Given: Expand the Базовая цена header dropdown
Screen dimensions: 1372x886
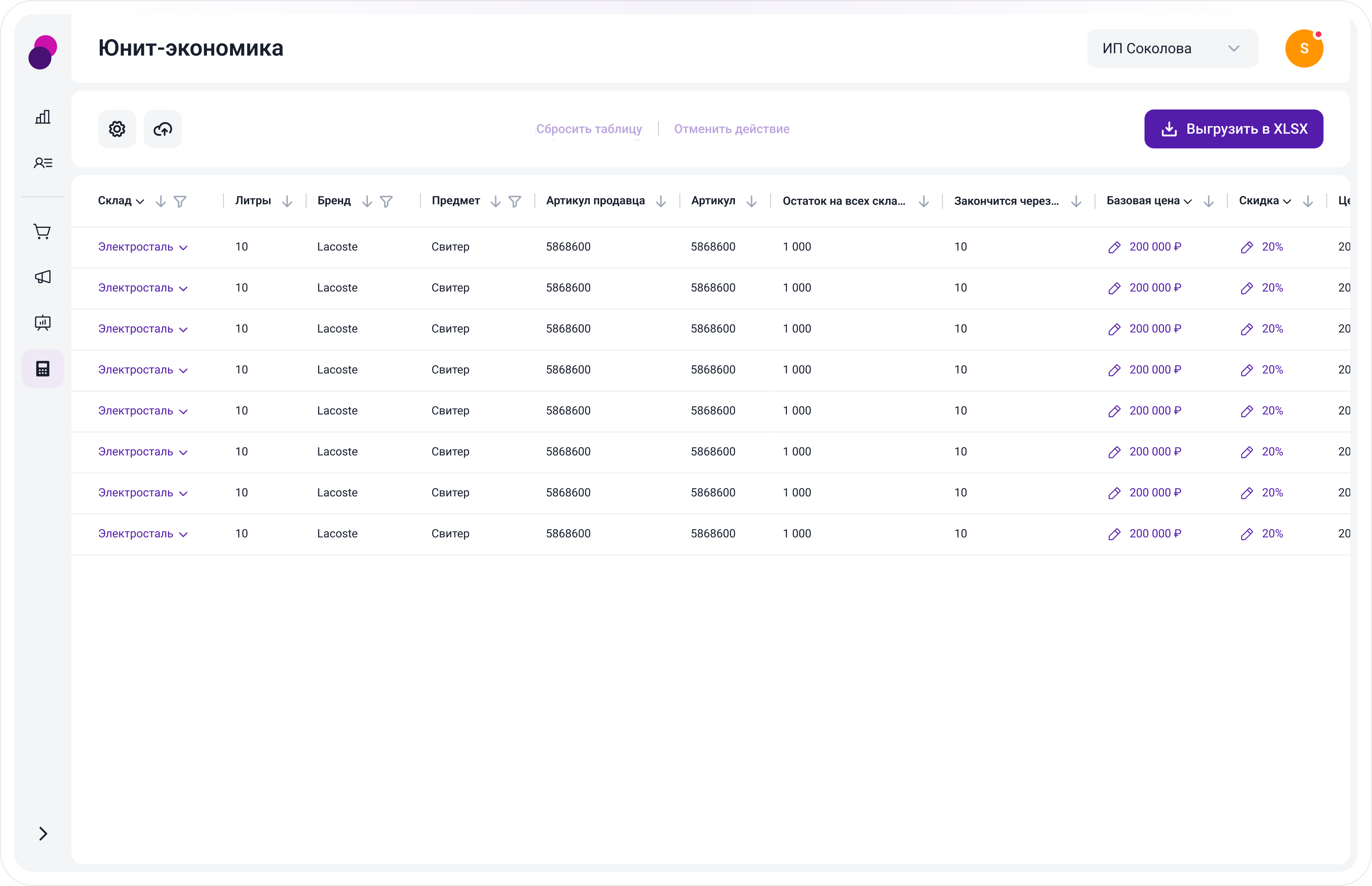Looking at the screenshot, I should [1188, 201].
